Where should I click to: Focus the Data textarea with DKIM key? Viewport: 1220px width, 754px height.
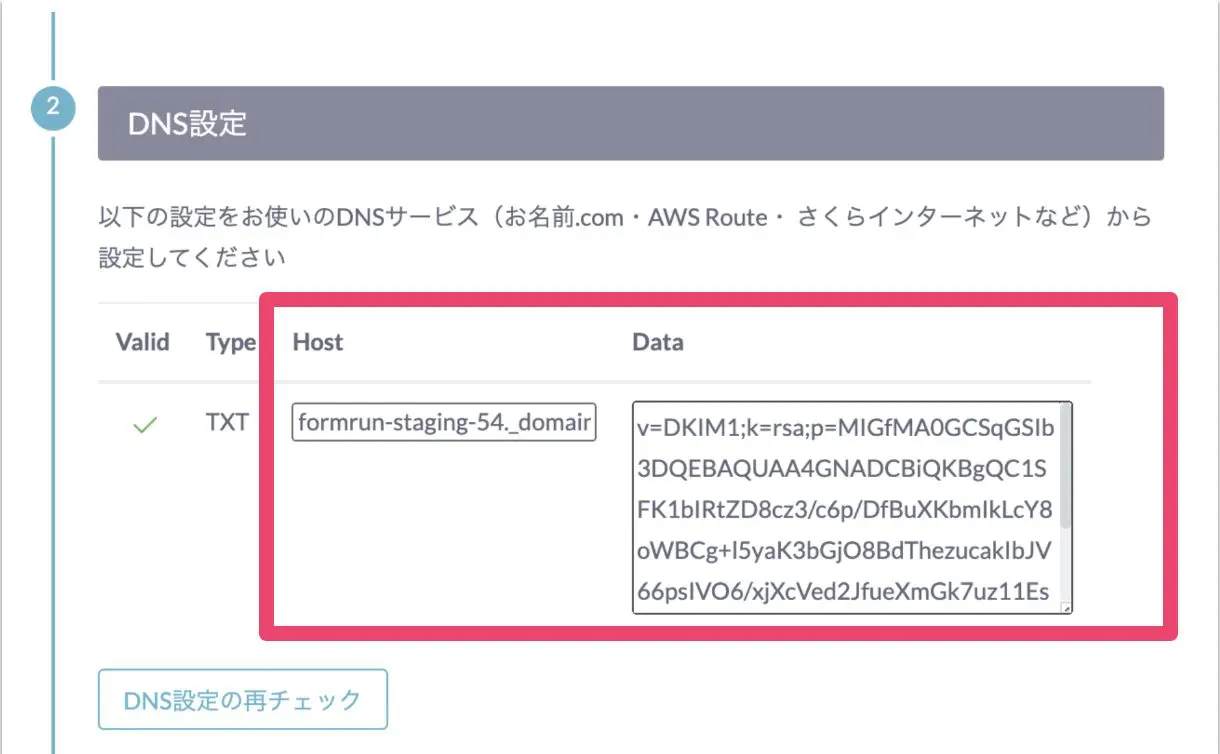852,508
